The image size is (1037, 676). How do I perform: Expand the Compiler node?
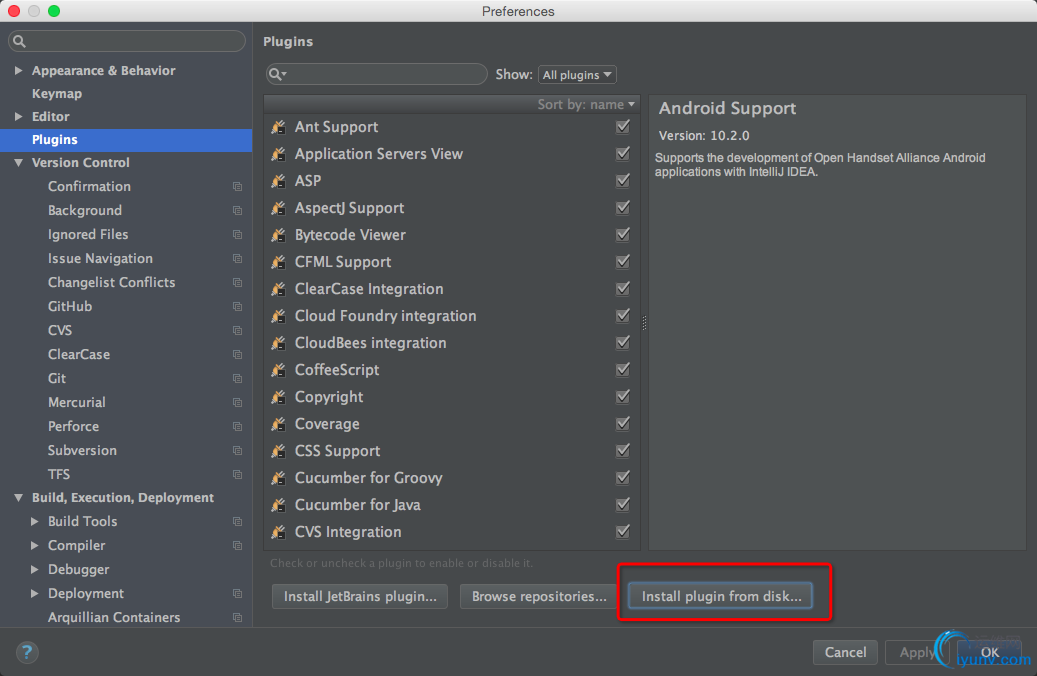click(x=34, y=546)
